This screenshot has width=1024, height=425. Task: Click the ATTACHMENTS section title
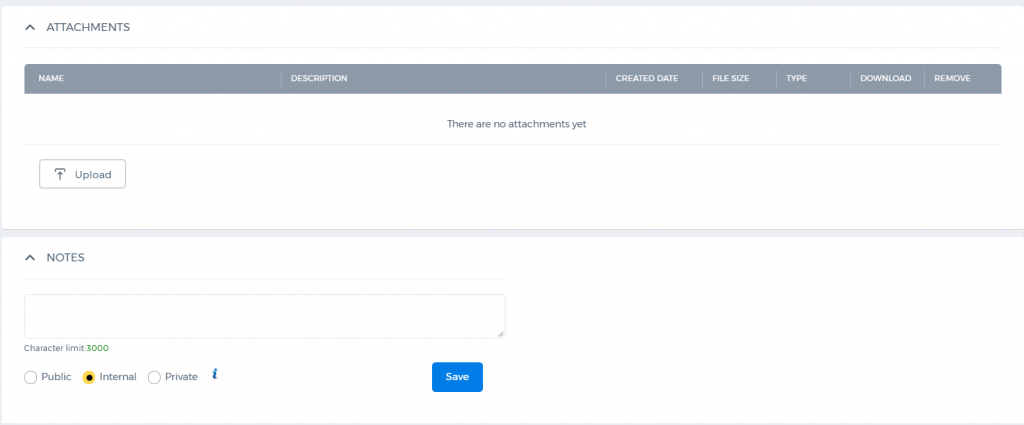88,27
